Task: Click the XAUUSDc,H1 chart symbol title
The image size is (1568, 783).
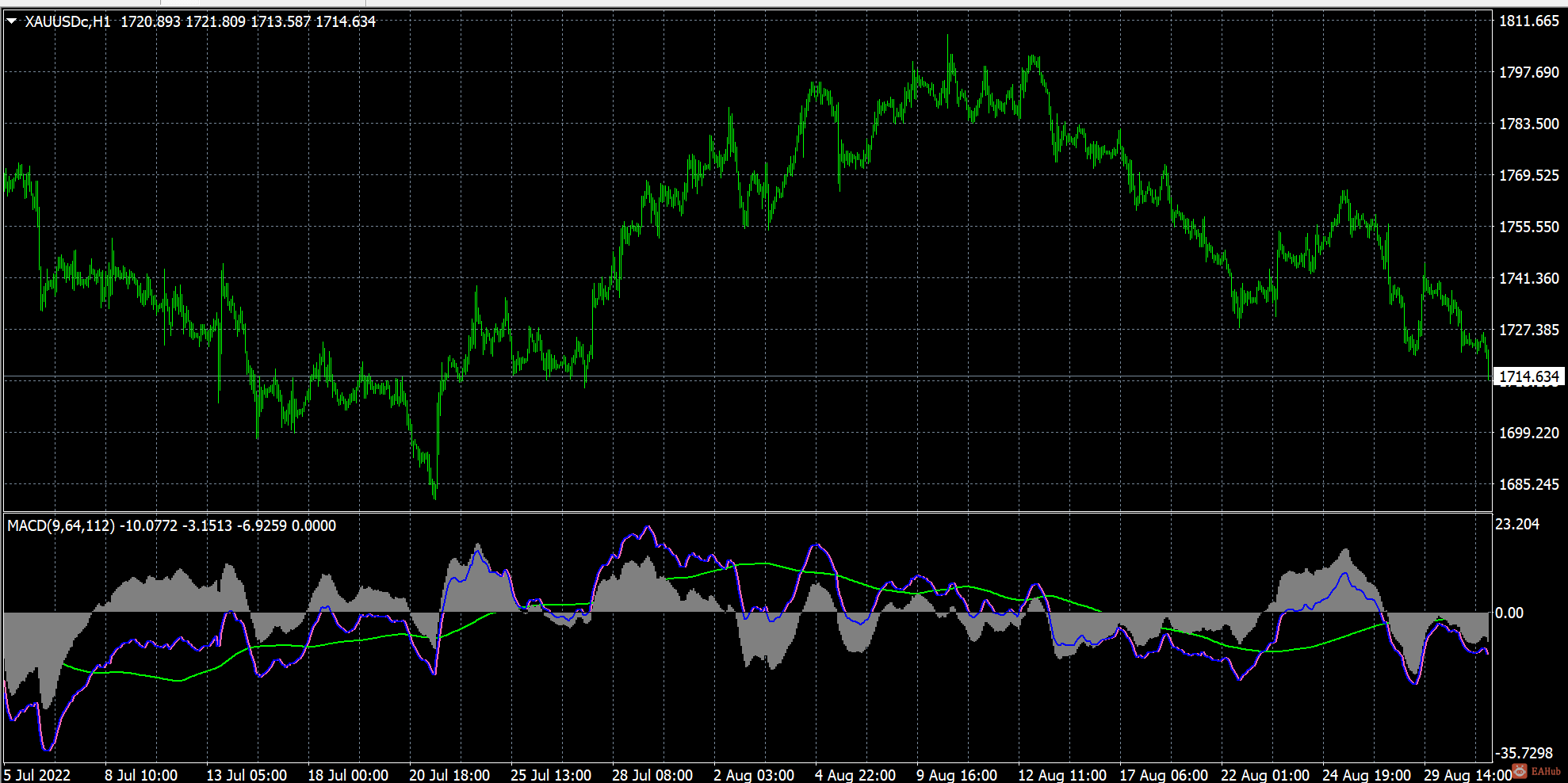Action: coord(68,21)
